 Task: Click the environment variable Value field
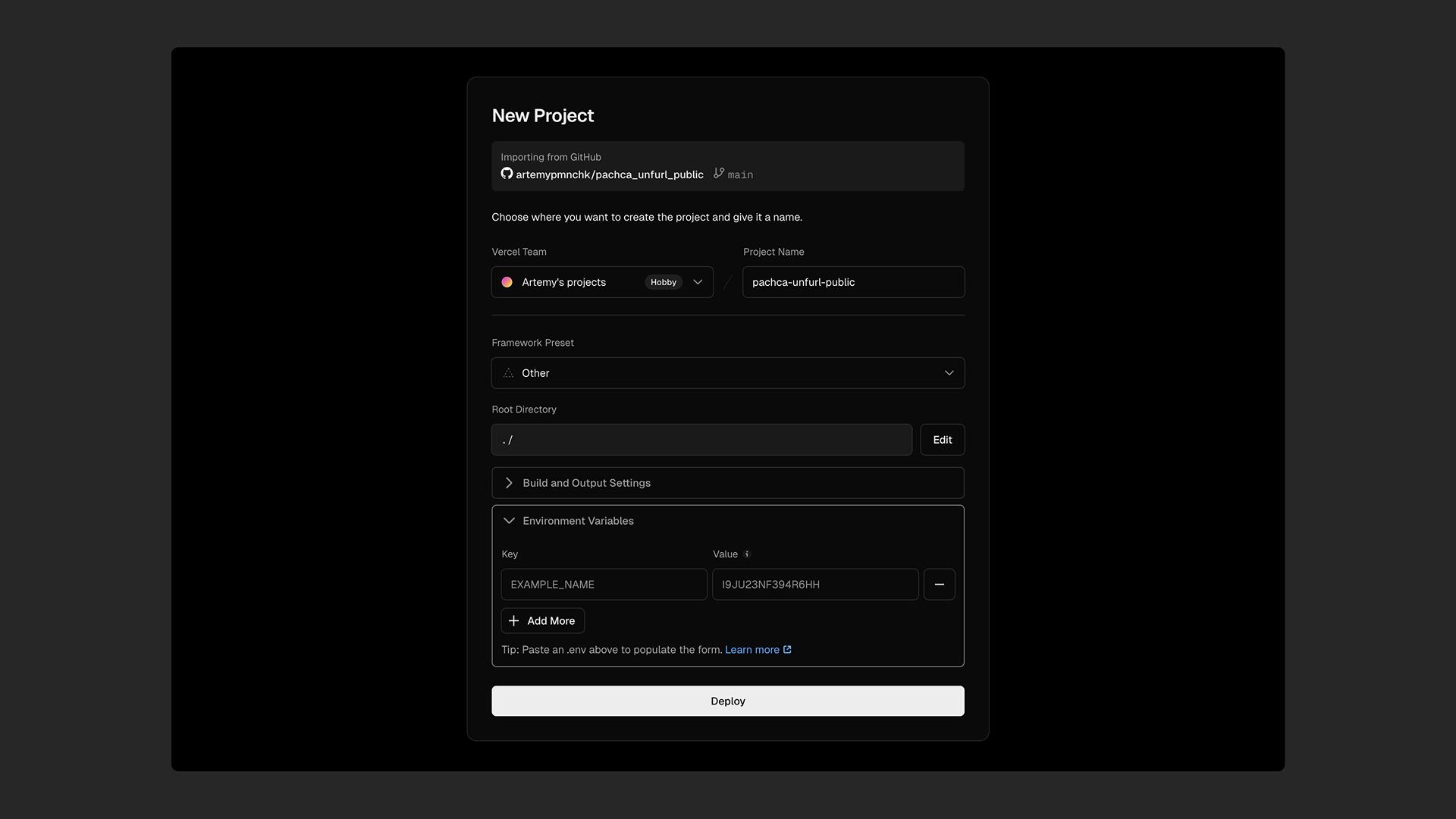click(x=814, y=585)
